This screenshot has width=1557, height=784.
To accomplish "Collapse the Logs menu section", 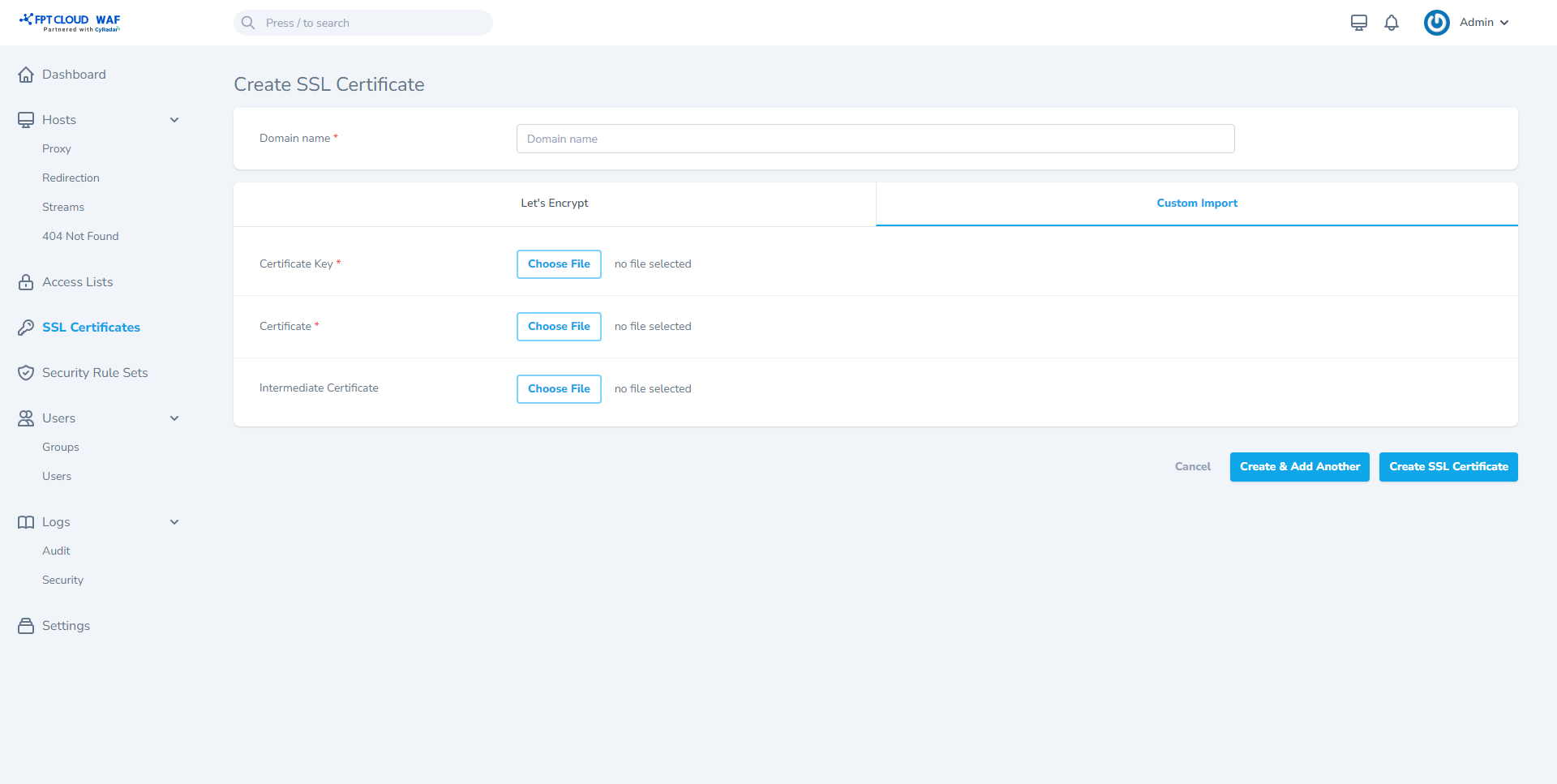I will point(174,522).
